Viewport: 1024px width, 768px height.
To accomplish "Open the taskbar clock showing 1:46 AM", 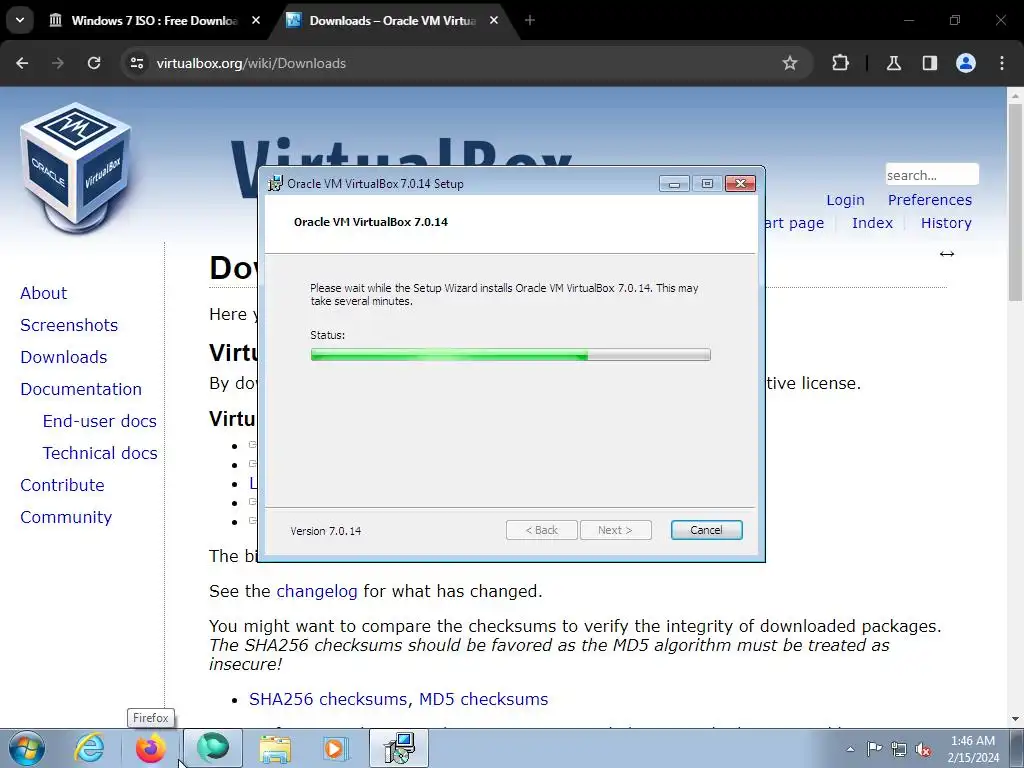I will [973, 749].
